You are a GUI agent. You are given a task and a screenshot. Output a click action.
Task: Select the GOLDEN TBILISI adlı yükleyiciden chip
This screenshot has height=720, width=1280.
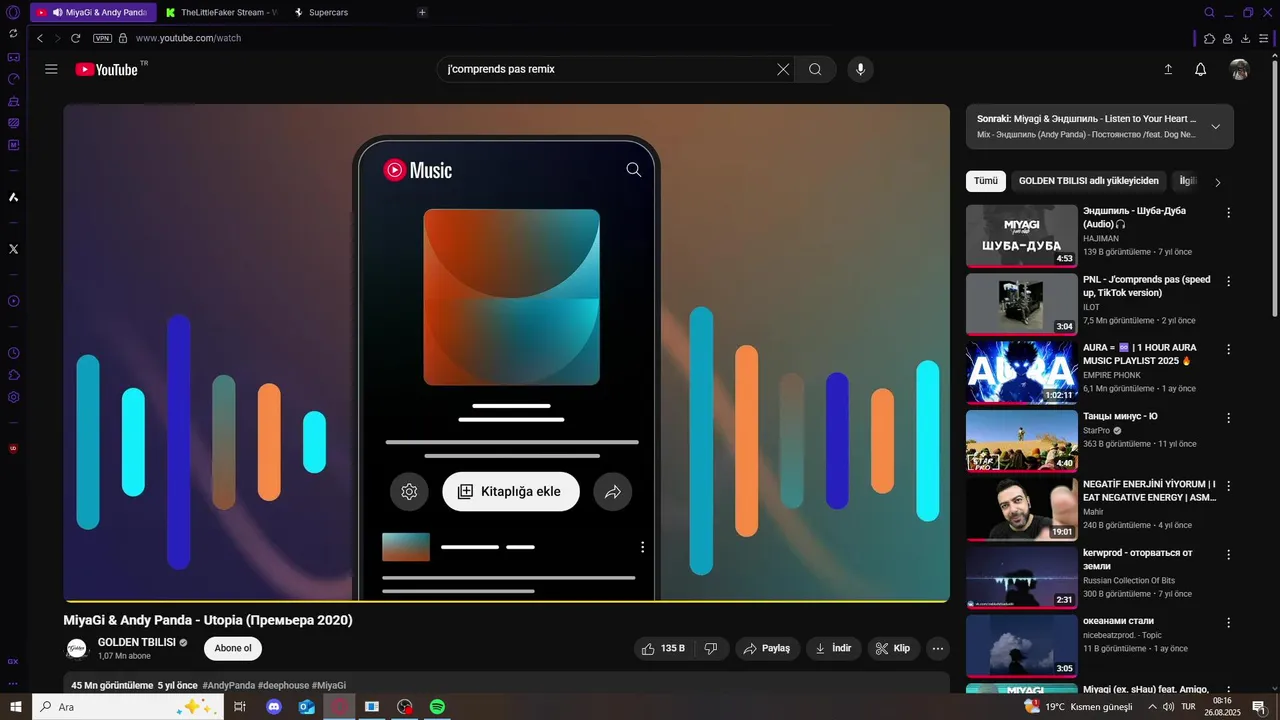point(1088,181)
